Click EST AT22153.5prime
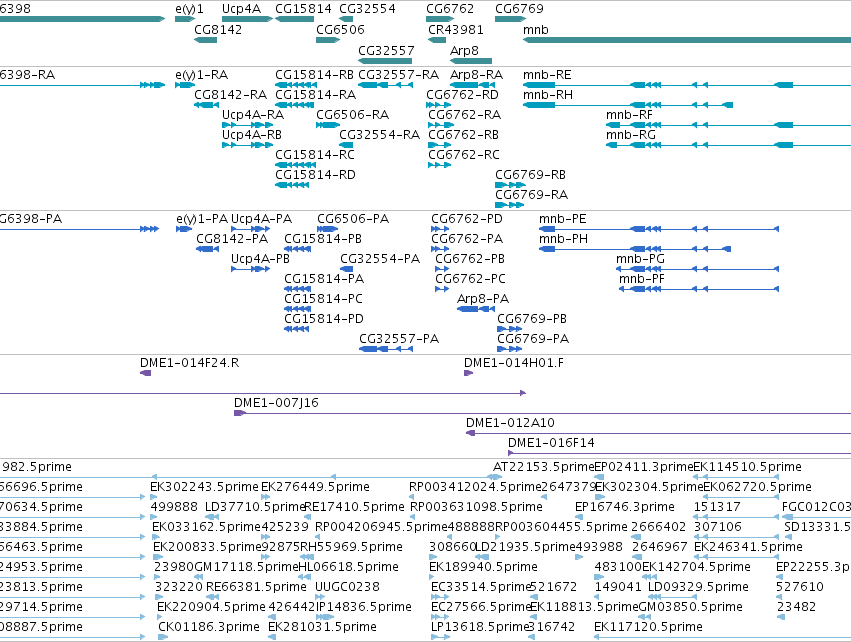 tap(543, 467)
